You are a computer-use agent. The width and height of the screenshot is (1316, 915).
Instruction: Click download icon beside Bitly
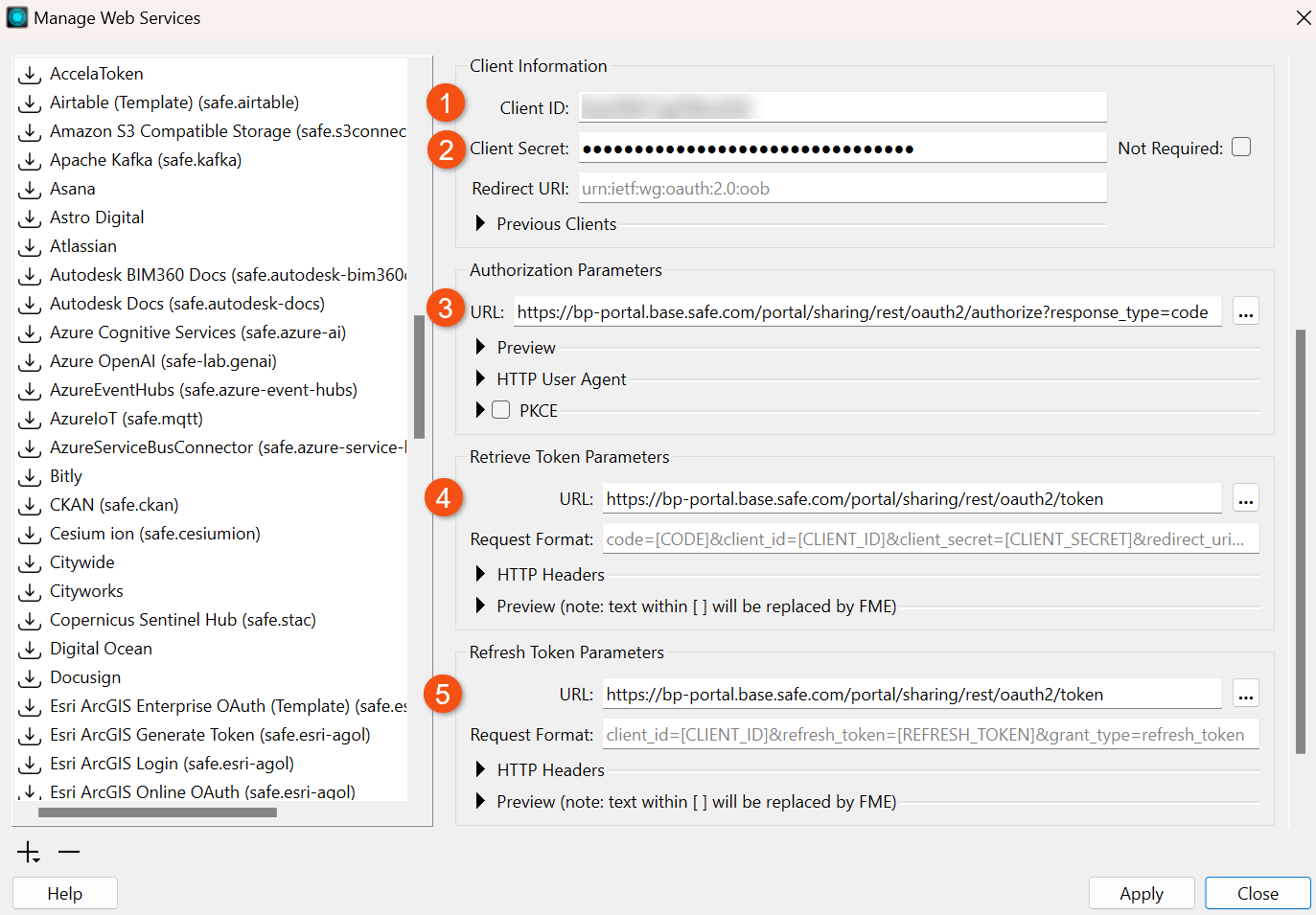coord(30,477)
